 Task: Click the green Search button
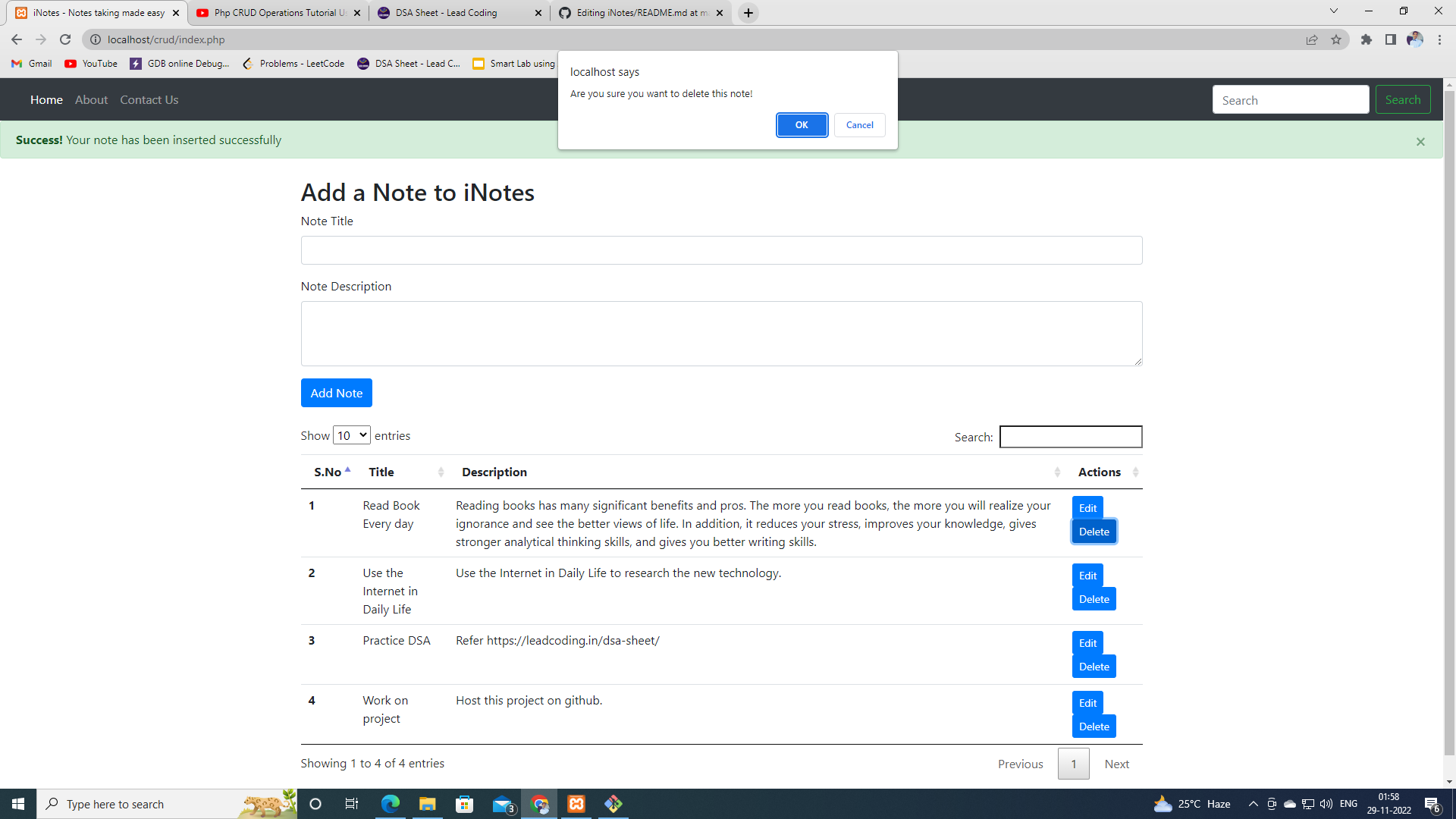tap(1403, 100)
